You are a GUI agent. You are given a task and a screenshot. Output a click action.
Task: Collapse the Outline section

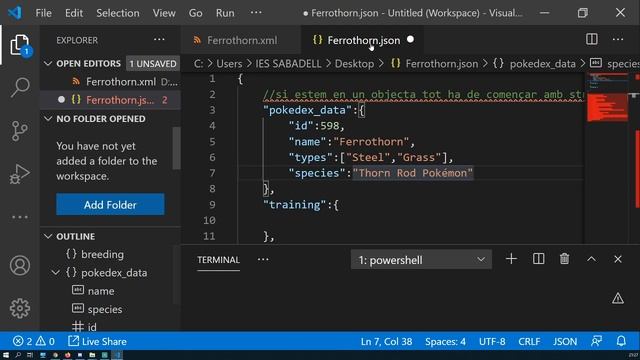(48, 236)
